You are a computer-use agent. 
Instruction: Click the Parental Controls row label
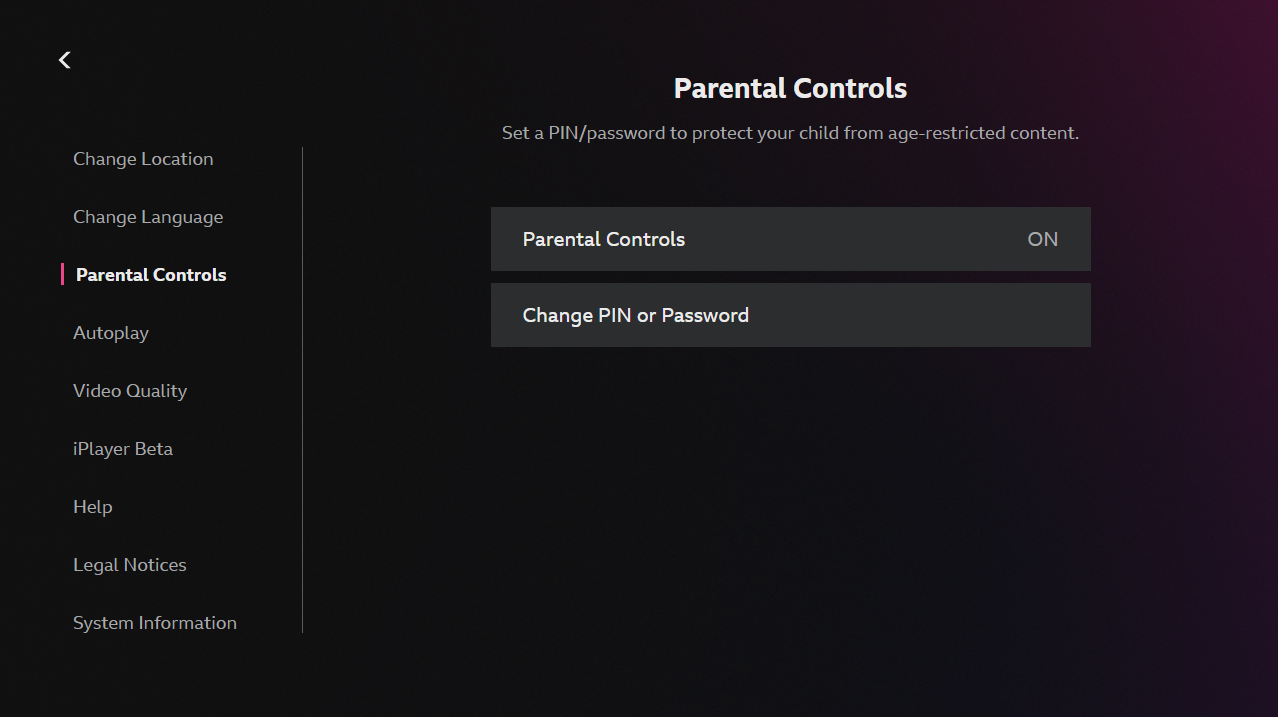pos(603,239)
